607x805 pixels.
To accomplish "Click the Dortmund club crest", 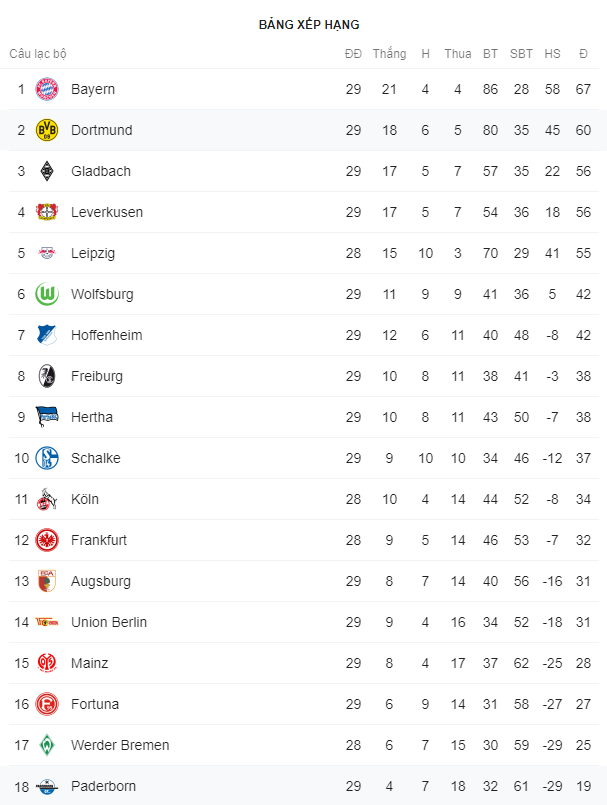I will pos(47,130).
